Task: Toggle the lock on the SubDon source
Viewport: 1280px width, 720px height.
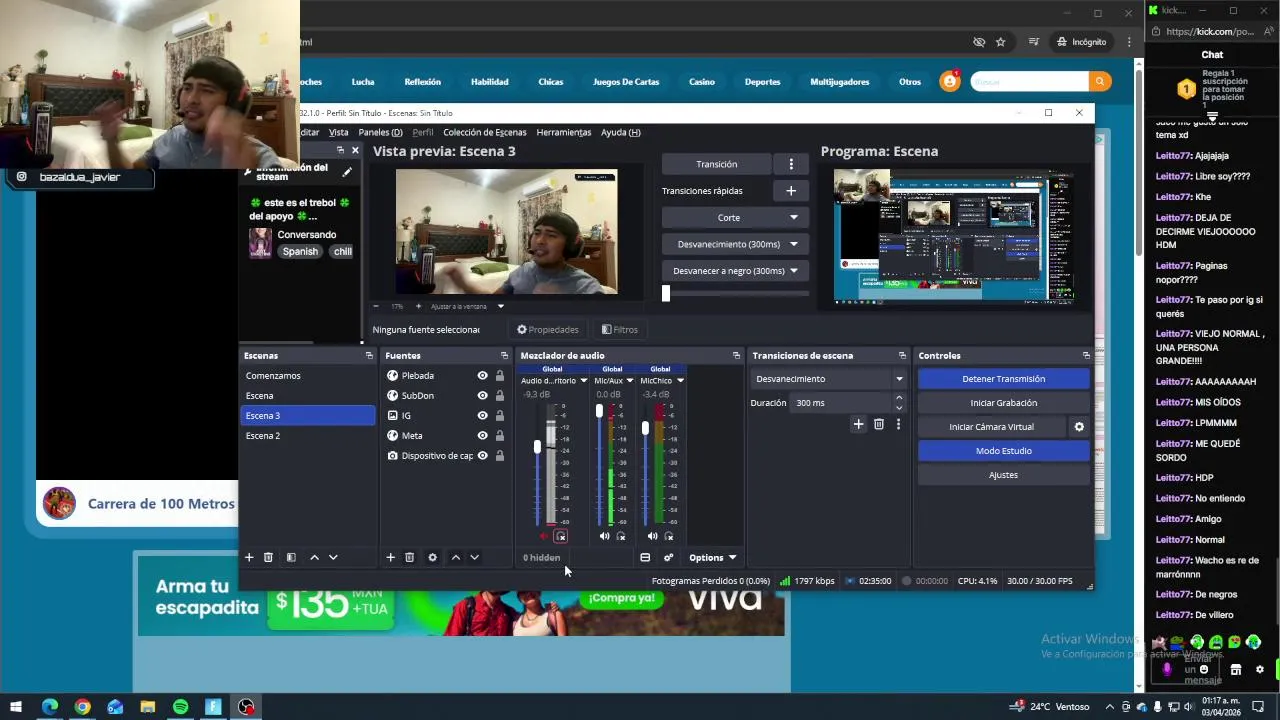Action: 499,395
